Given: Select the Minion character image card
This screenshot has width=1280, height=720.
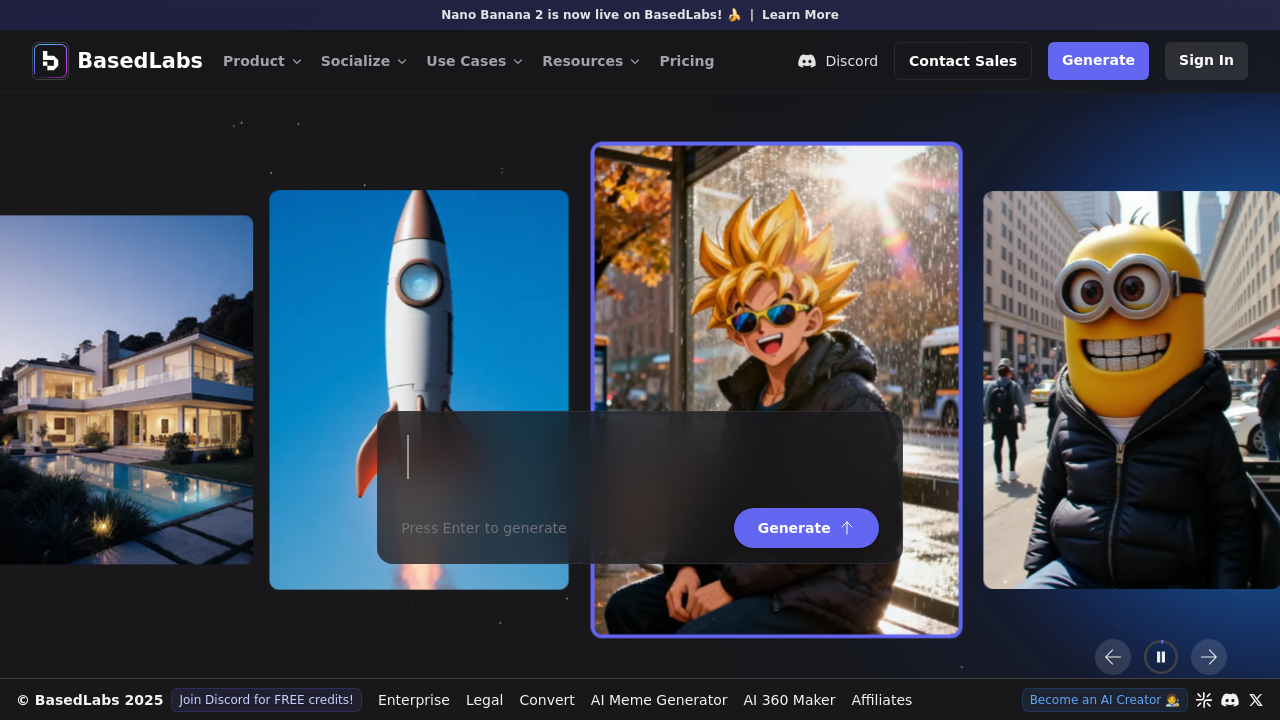Looking at the screenshot, I should [1130, 390].
